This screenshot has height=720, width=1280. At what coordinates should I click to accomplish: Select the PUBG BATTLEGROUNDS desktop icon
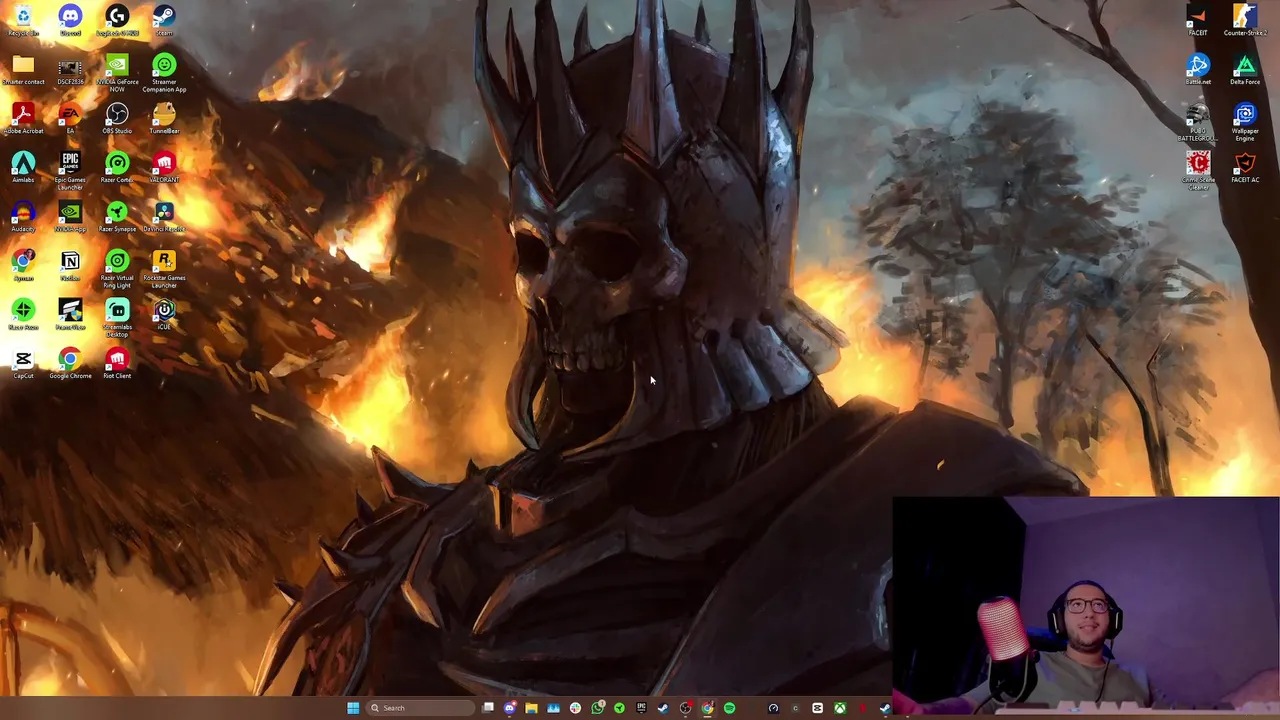pyautogui.click(x=1197, y=122)
